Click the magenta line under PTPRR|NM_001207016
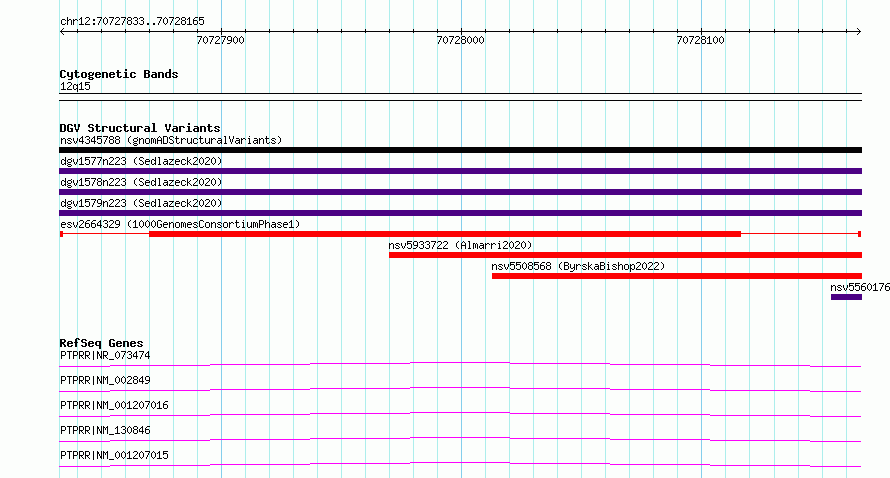The height and width of the screenshot is (478, 890). point(460,414)
